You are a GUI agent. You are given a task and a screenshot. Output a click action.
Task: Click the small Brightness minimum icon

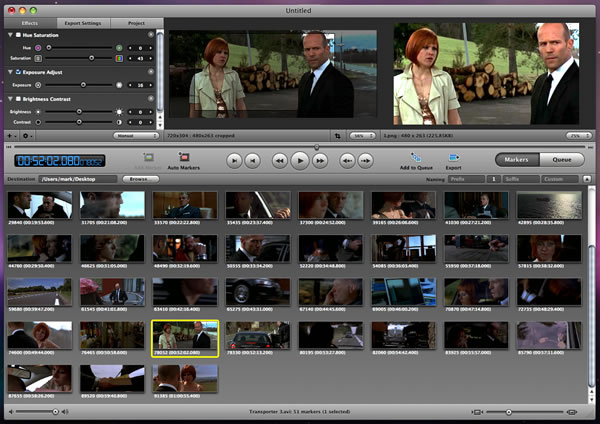pos(38,112)
